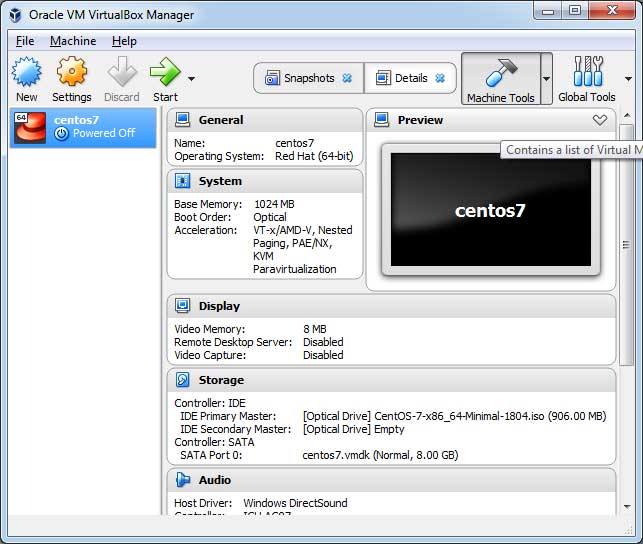Click the Details tab icon

coord(383,78)
